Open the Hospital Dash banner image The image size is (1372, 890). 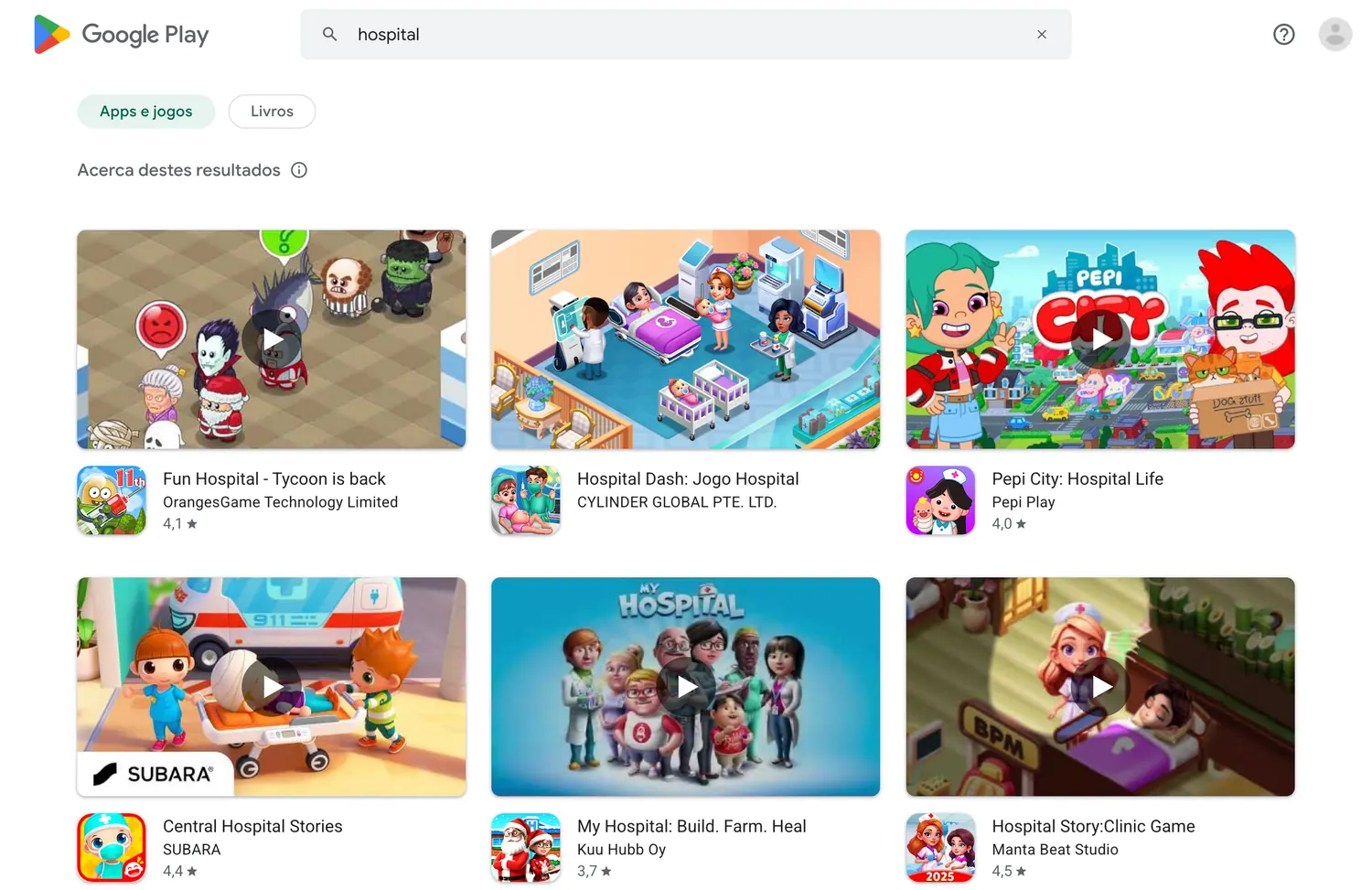(686, 339)
